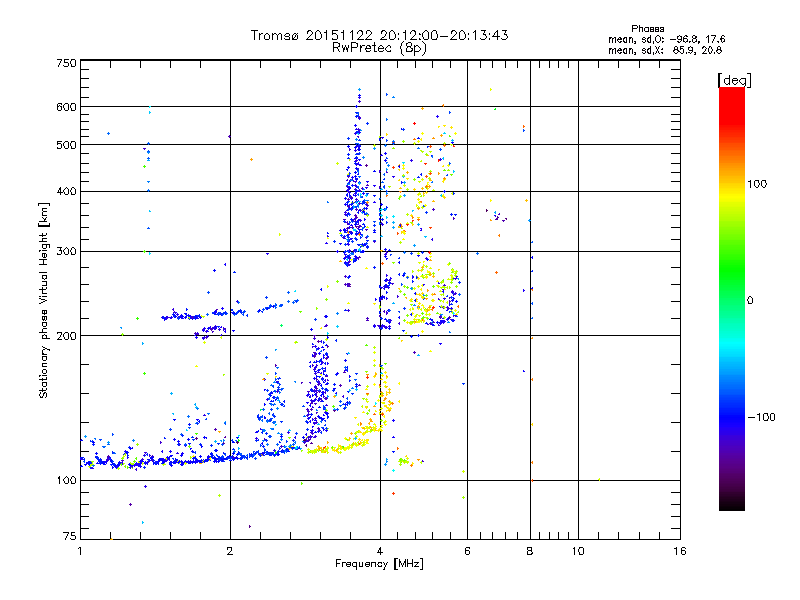Click the '16' MHz frequency tick label
This screenshot has width=800, height=600.
click(680, 551)
